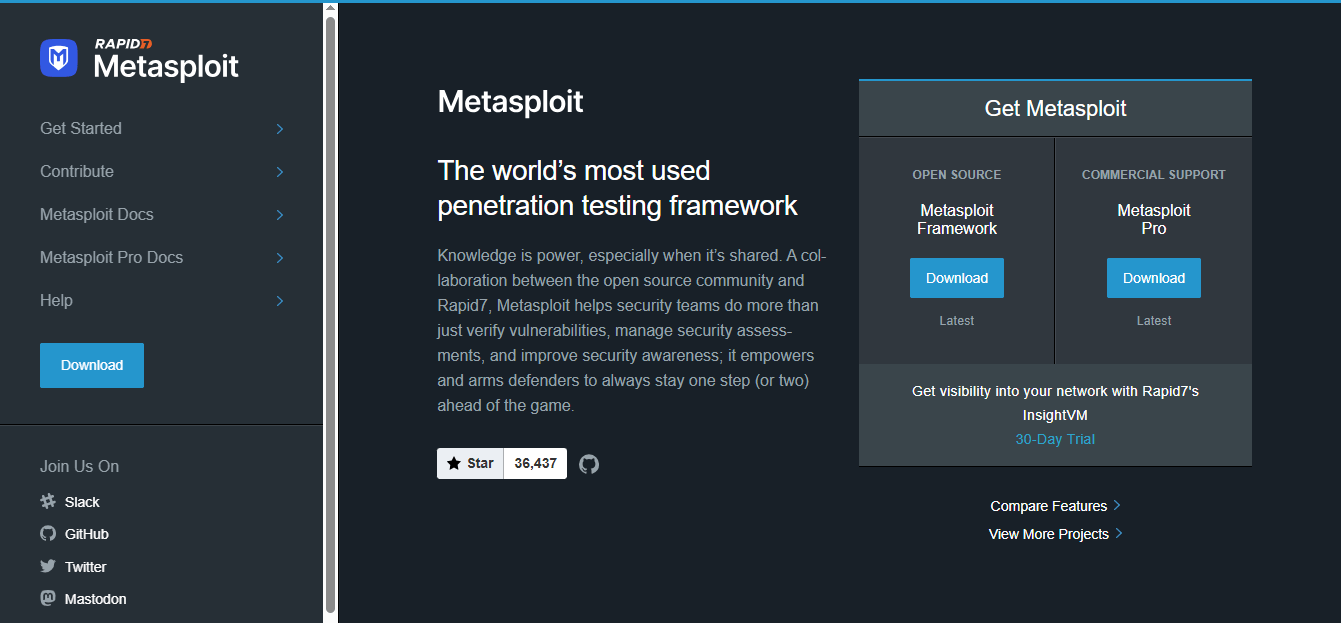Open the 30-Day Trial link
This screenshot has width=1341, height=623.
click(1055, 439)
